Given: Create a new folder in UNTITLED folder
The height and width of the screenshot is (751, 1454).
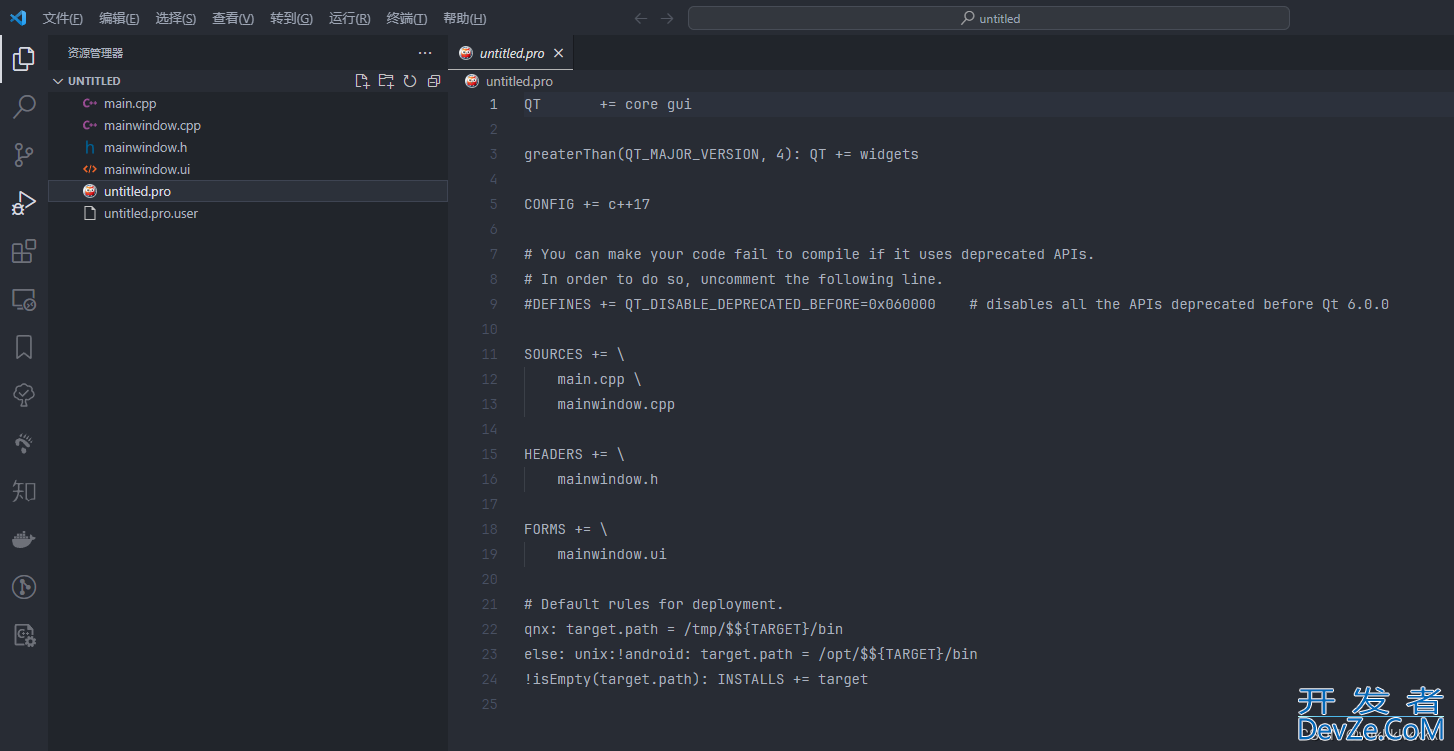Looking at the screenshot, I should pyautogui.click(x=386, y=81).
